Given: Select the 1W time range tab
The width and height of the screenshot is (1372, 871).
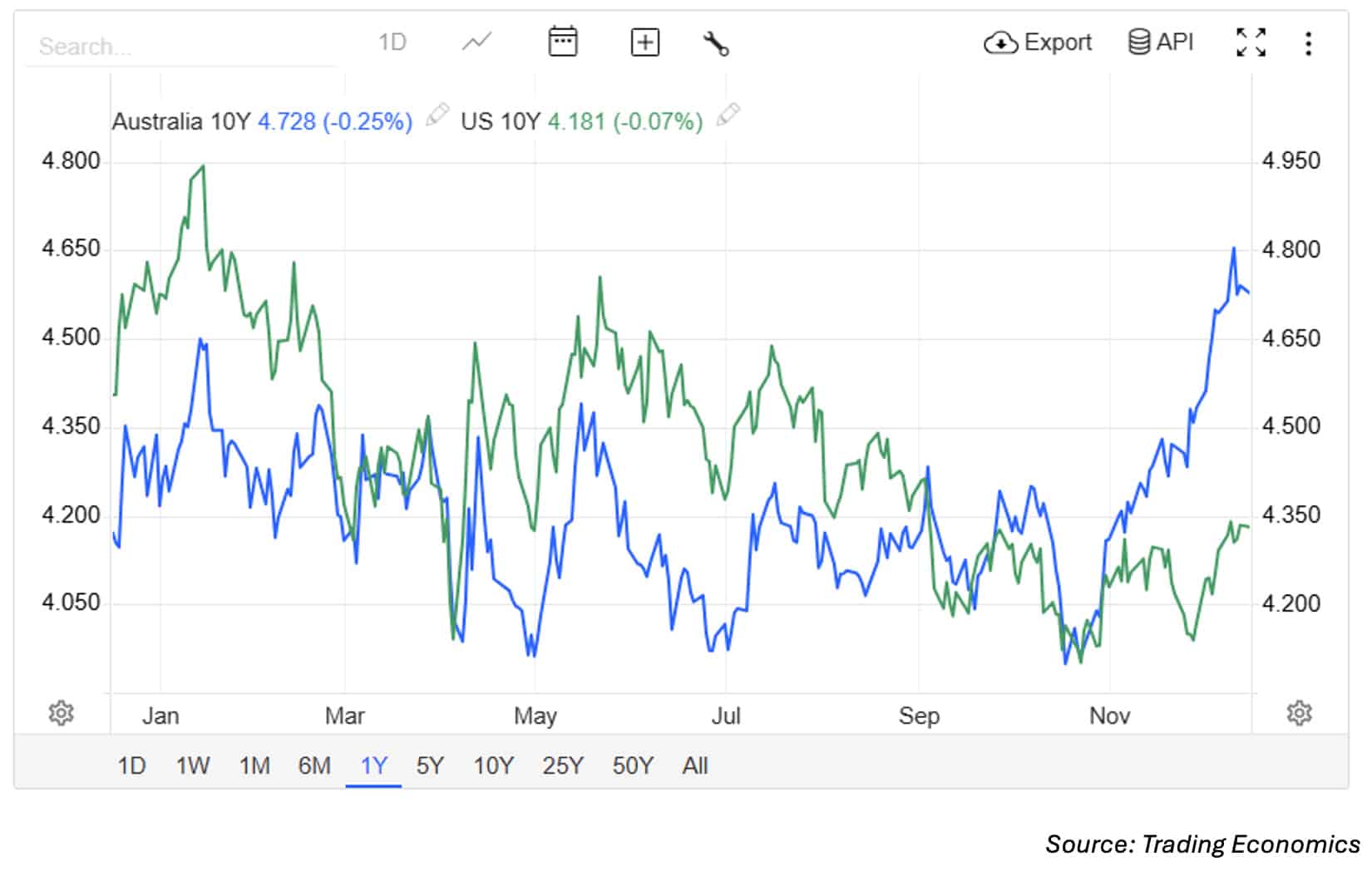Looking at the screenshot, I should [192, 765].
